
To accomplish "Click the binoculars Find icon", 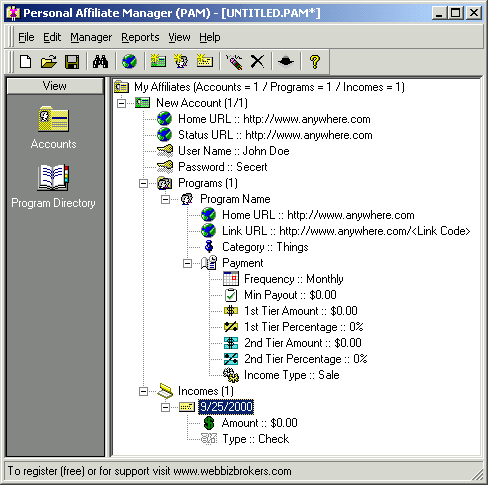I will coord(100,62).
